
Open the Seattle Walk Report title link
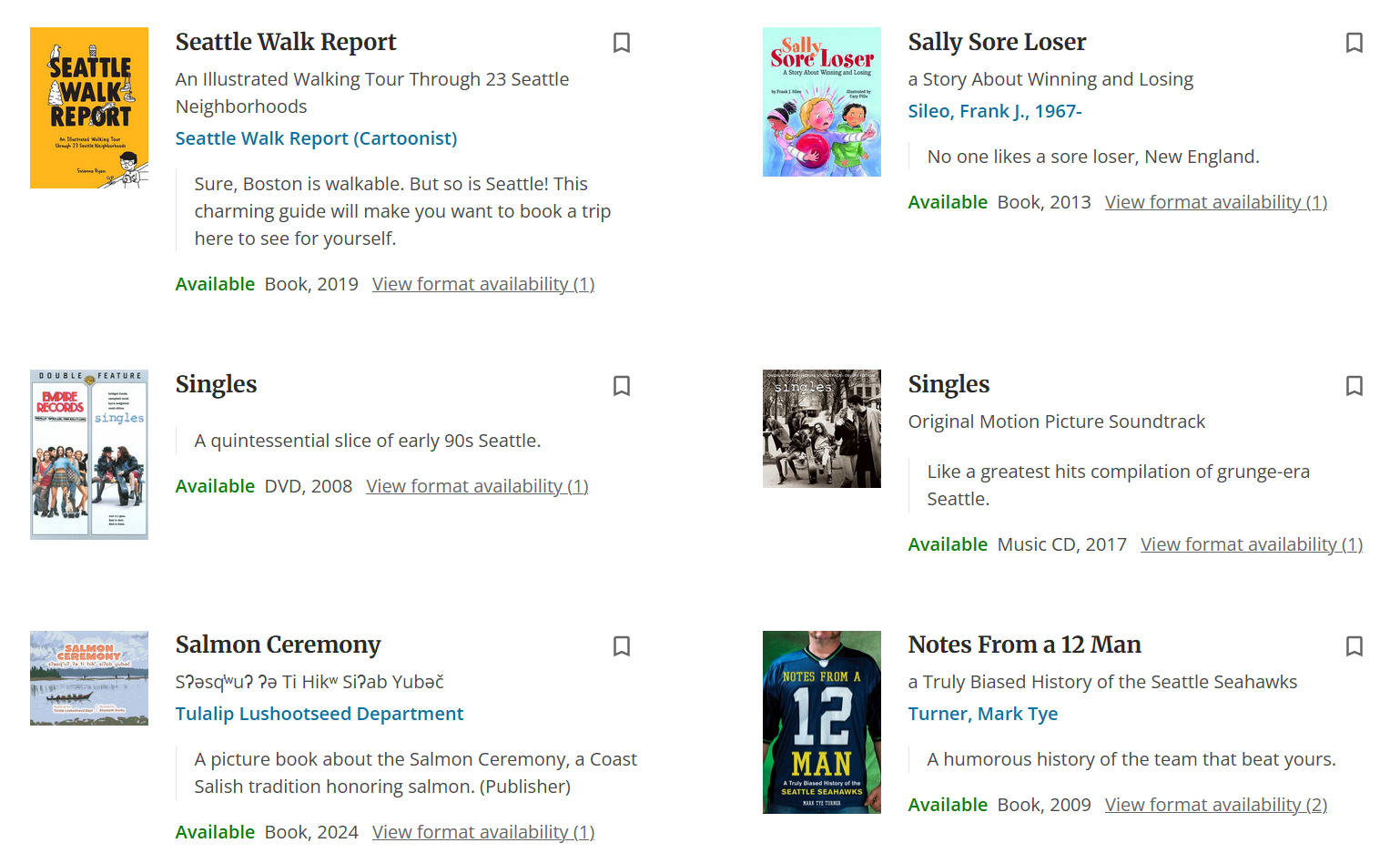point(286,43)
